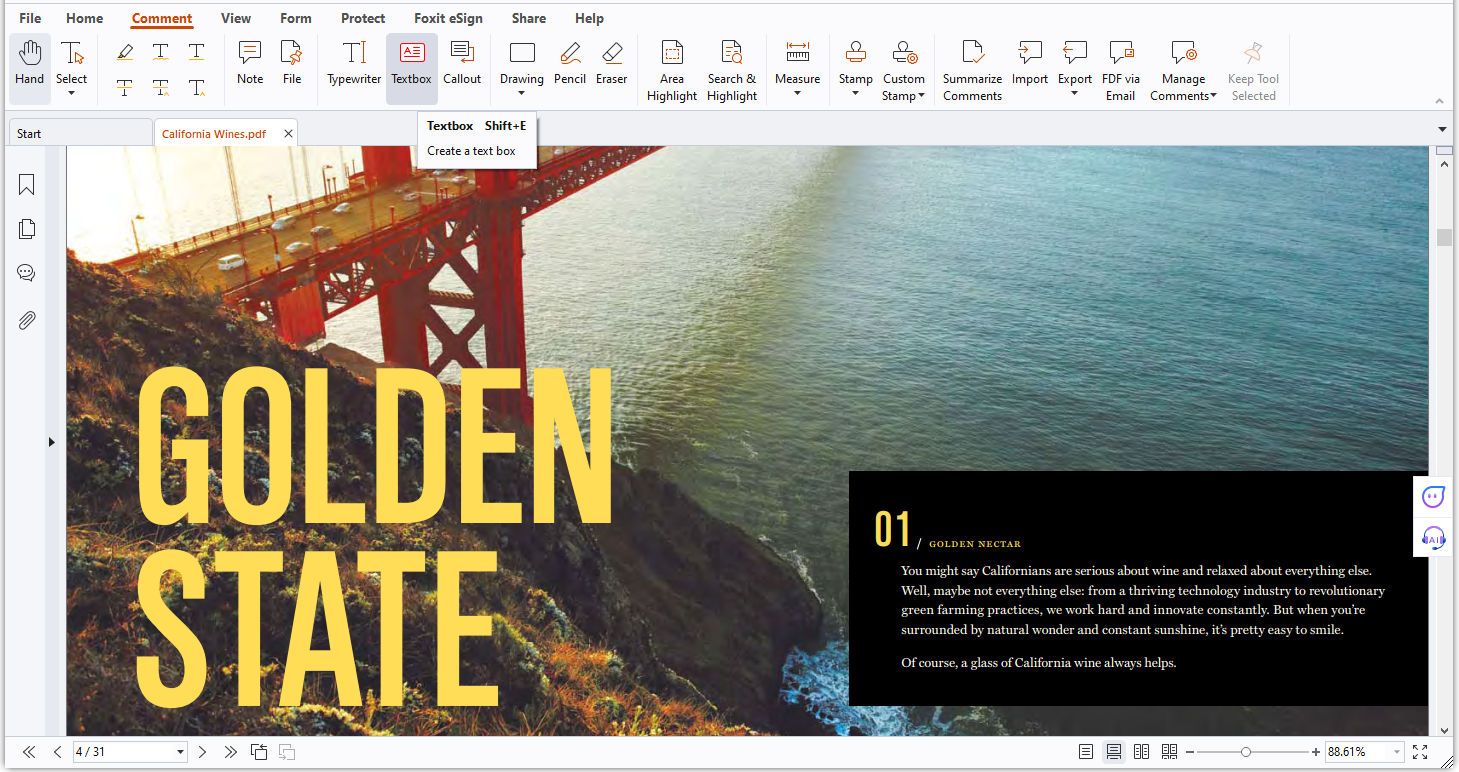Enable Keep Tool Selected
This screenshot has width=1459, height=772.
pyautogui.click(x=1253, y=67)
